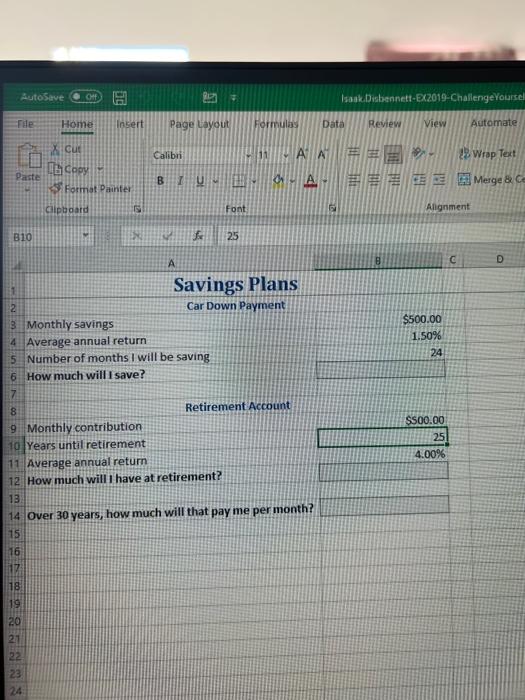
Task: Click the Insert Function fx icon
Action: (198, 235)
